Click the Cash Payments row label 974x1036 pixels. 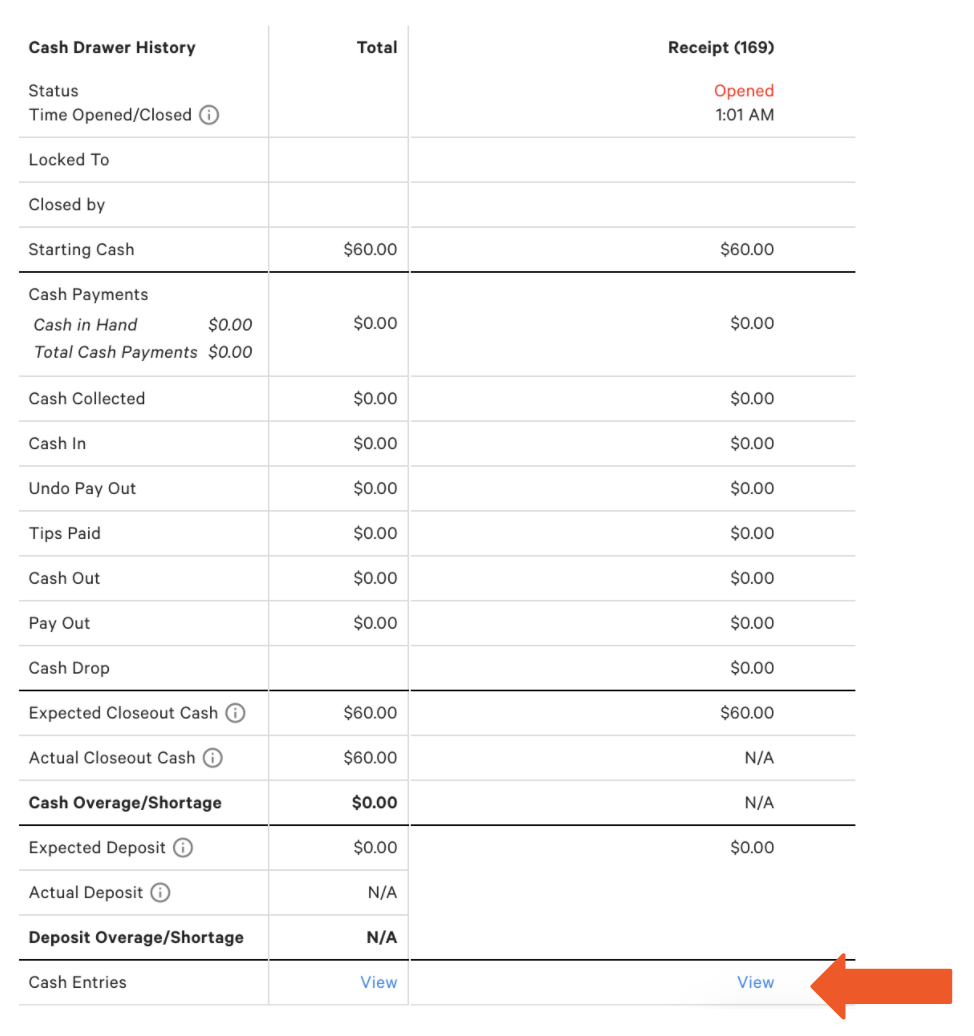pos(88,294)
